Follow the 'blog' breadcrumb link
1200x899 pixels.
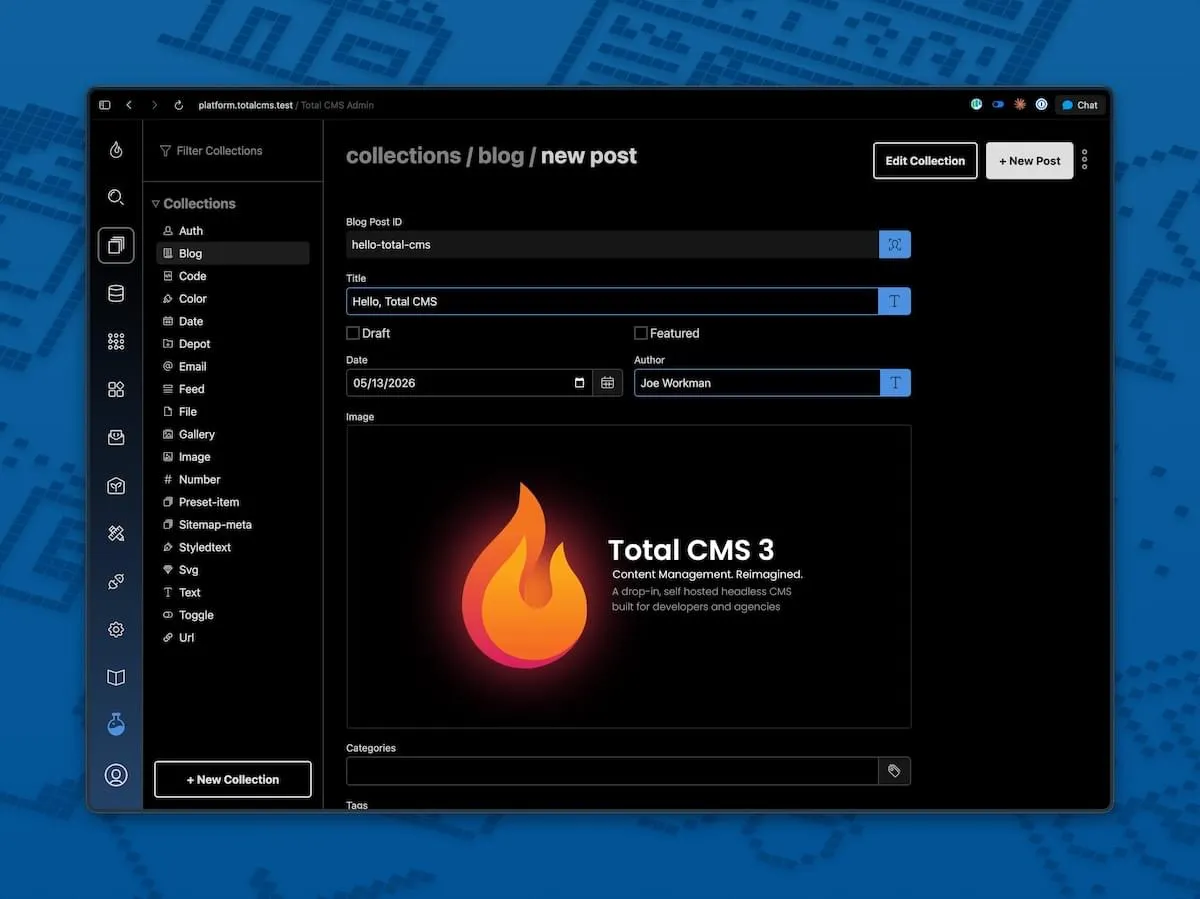[501, 156]
